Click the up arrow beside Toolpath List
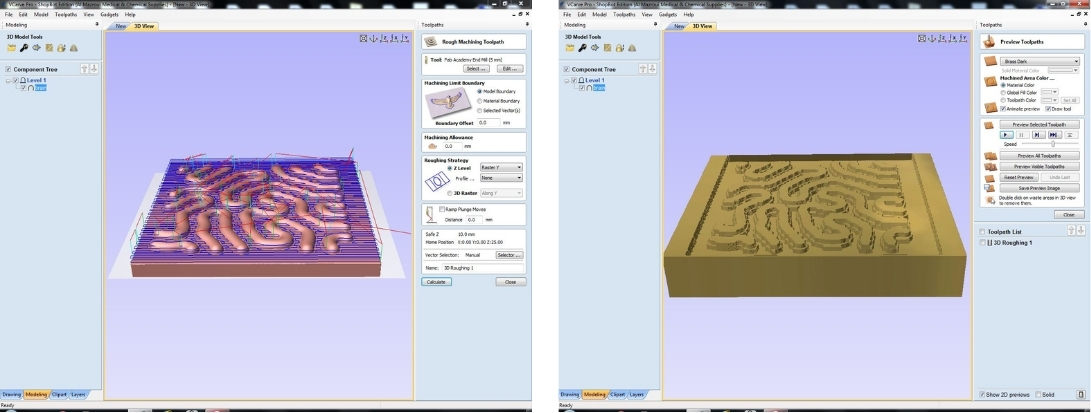This screenshot has width=1091, height=413. (1070, 231)
